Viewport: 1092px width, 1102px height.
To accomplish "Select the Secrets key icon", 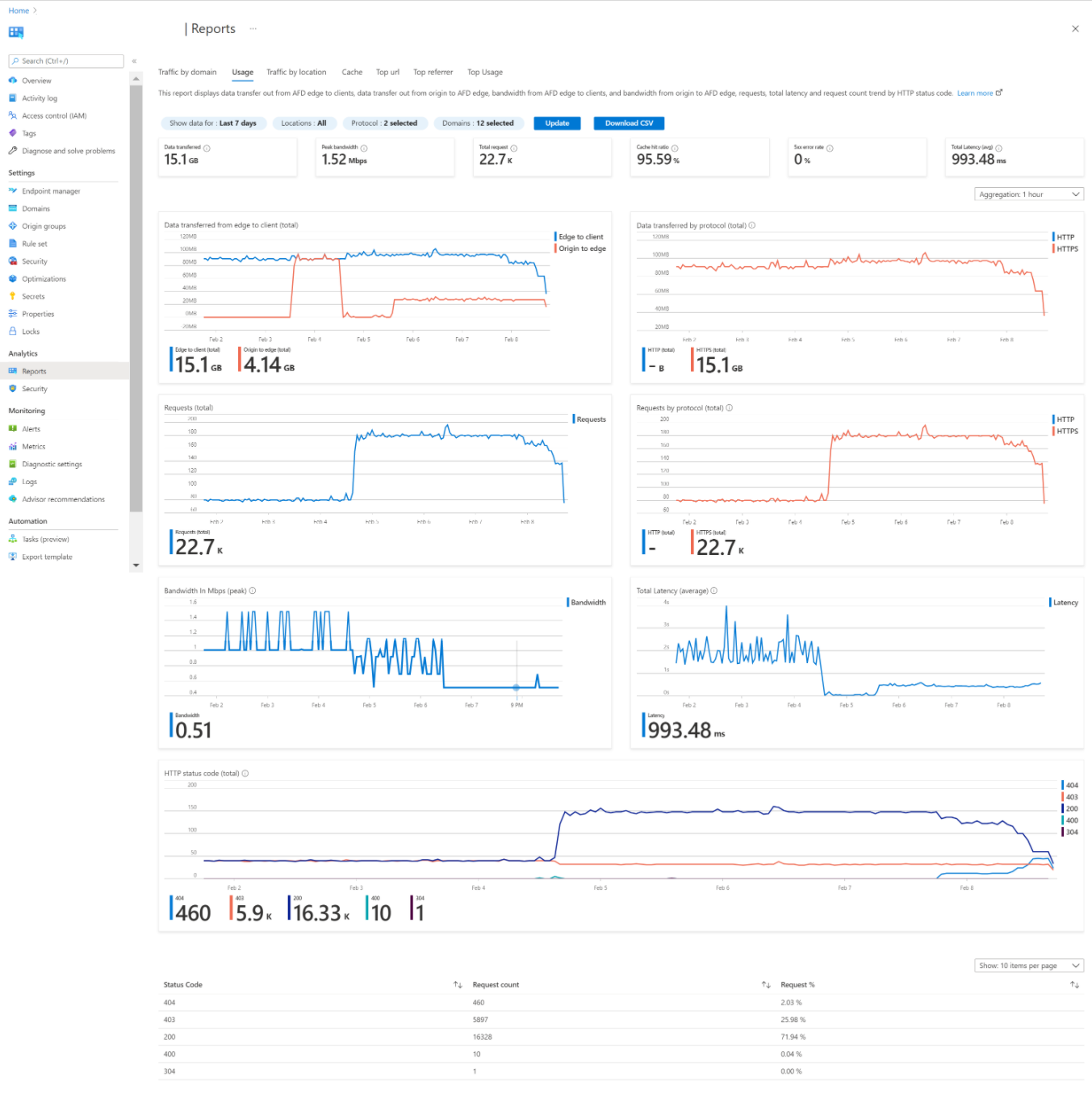I will click(13, 297).
